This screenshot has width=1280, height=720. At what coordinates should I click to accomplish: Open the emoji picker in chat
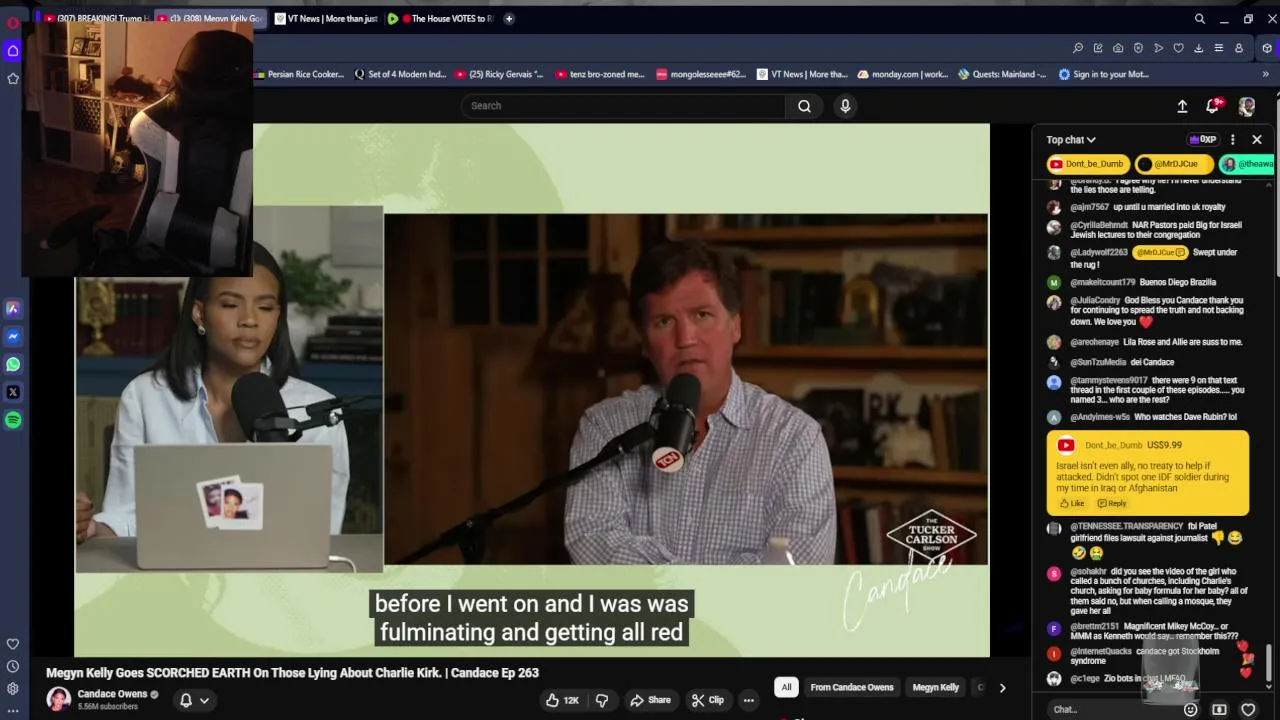click(1190, 709)
